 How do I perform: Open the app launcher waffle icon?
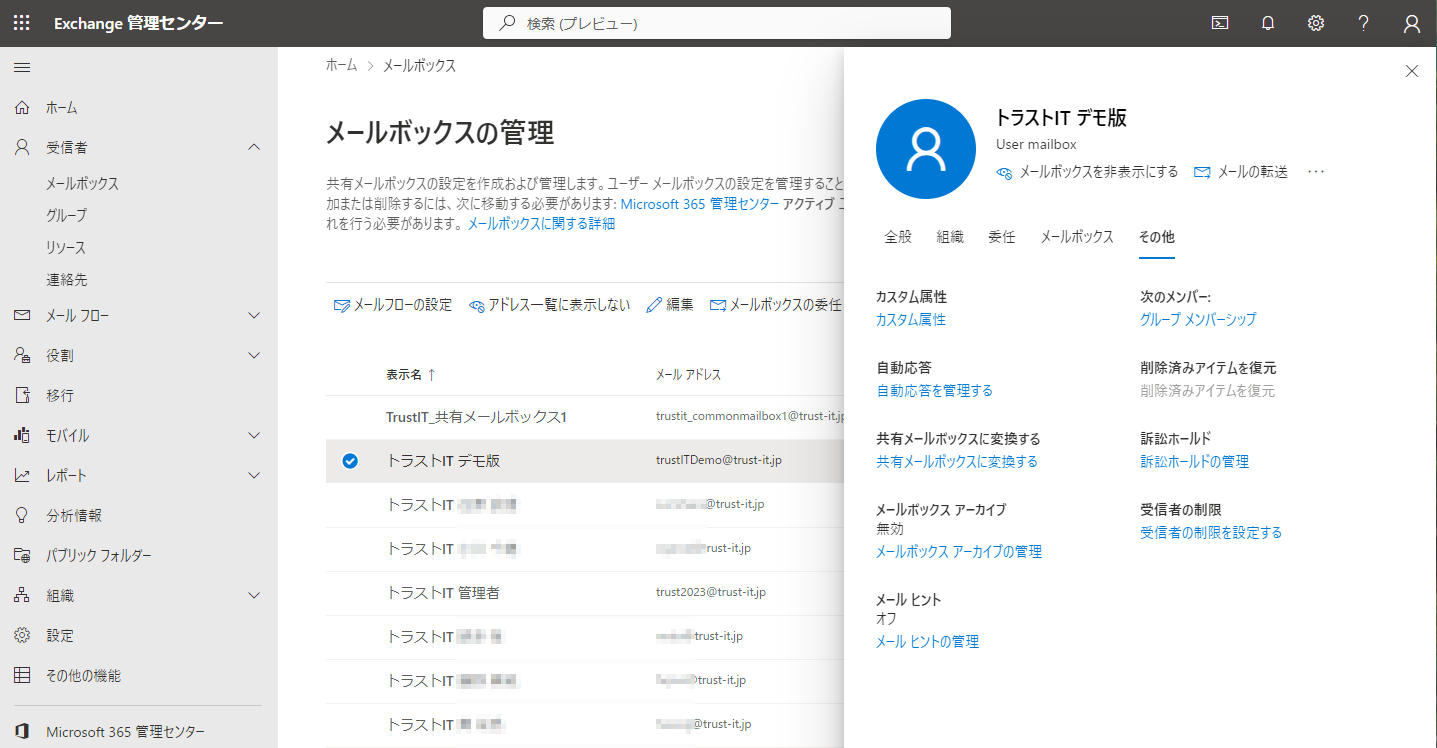coord(21,23)
